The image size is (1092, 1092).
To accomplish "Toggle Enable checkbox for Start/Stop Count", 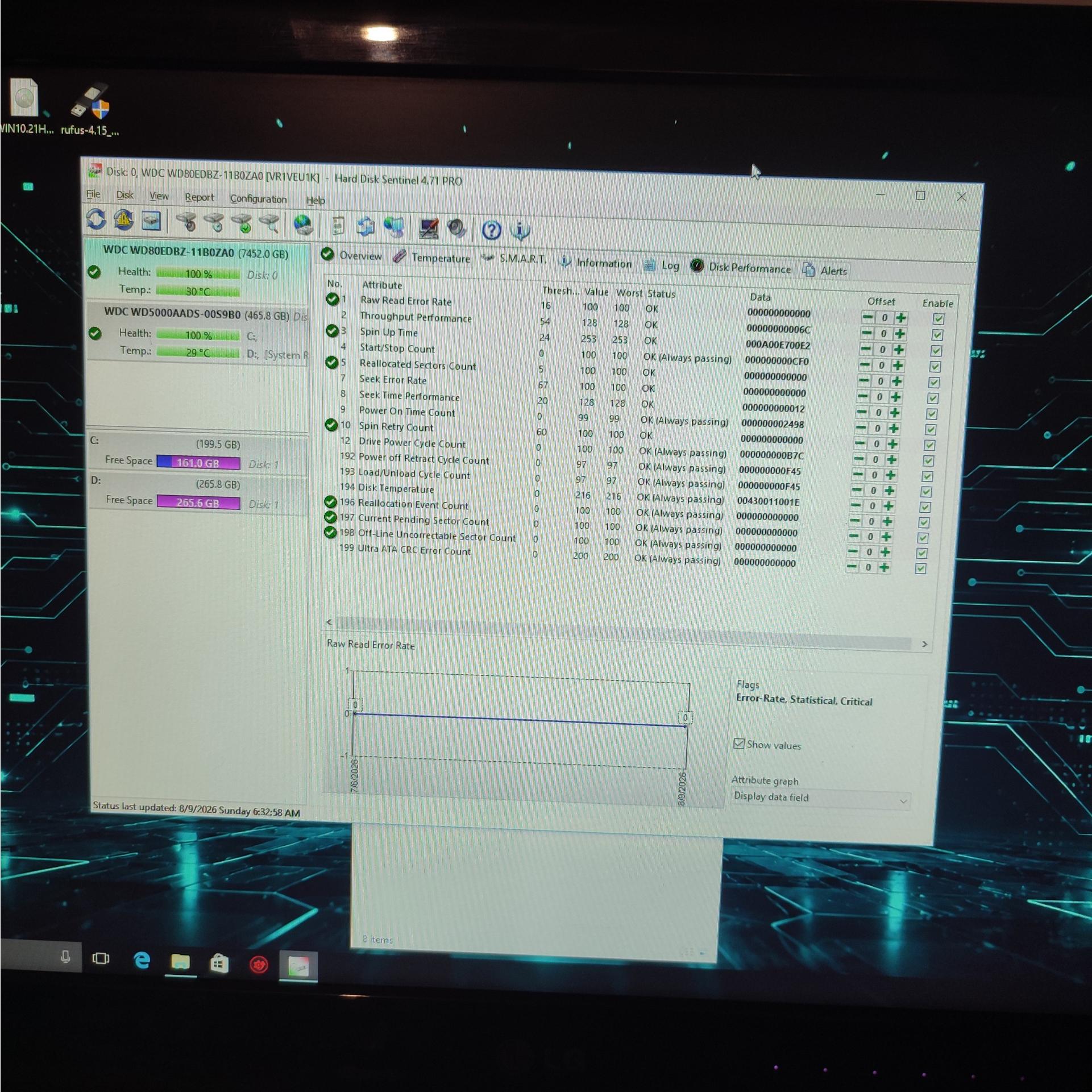I will pyautogui.click(x=935, y=367).
